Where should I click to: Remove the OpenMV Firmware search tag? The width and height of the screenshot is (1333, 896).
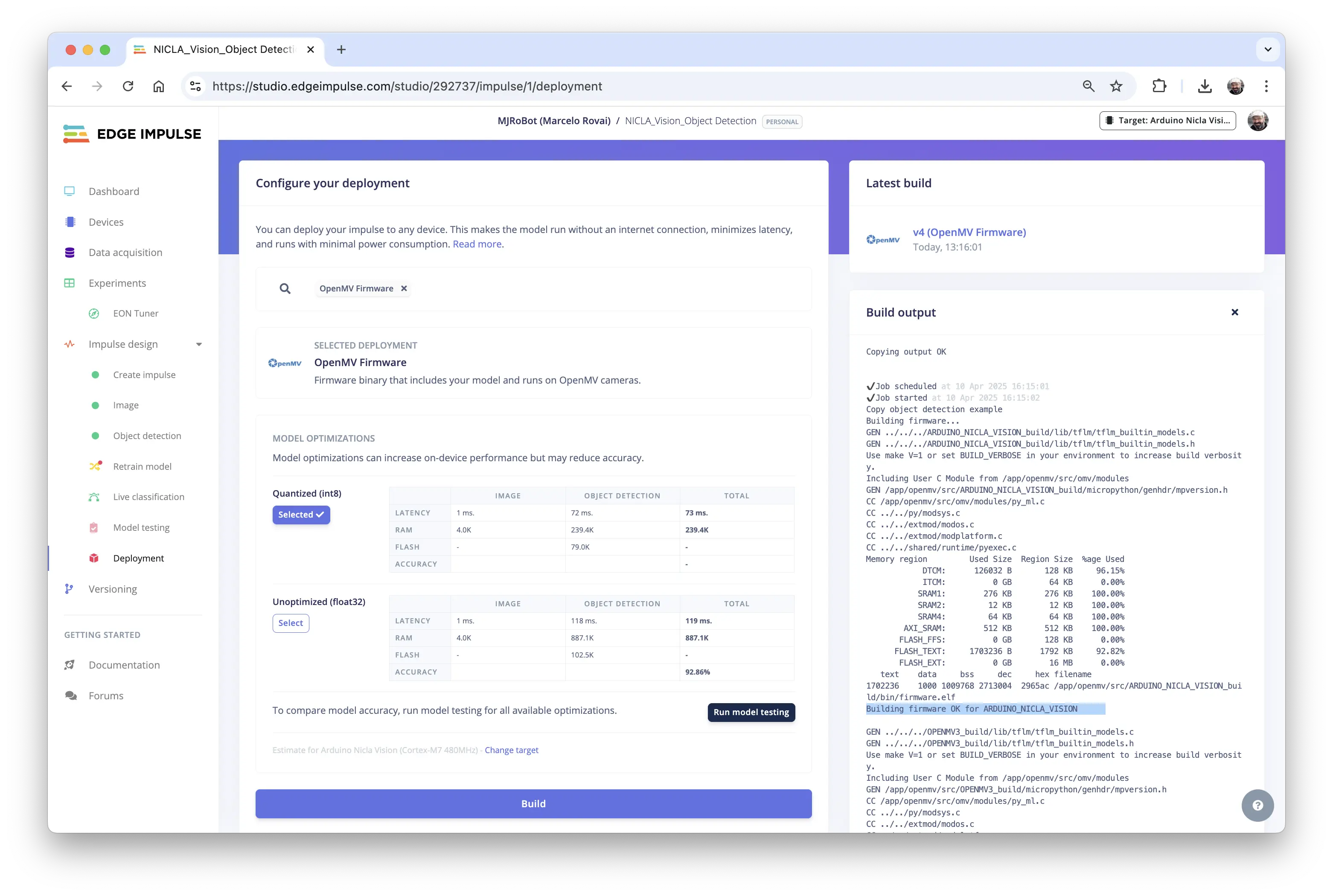[x=404, y=288]
